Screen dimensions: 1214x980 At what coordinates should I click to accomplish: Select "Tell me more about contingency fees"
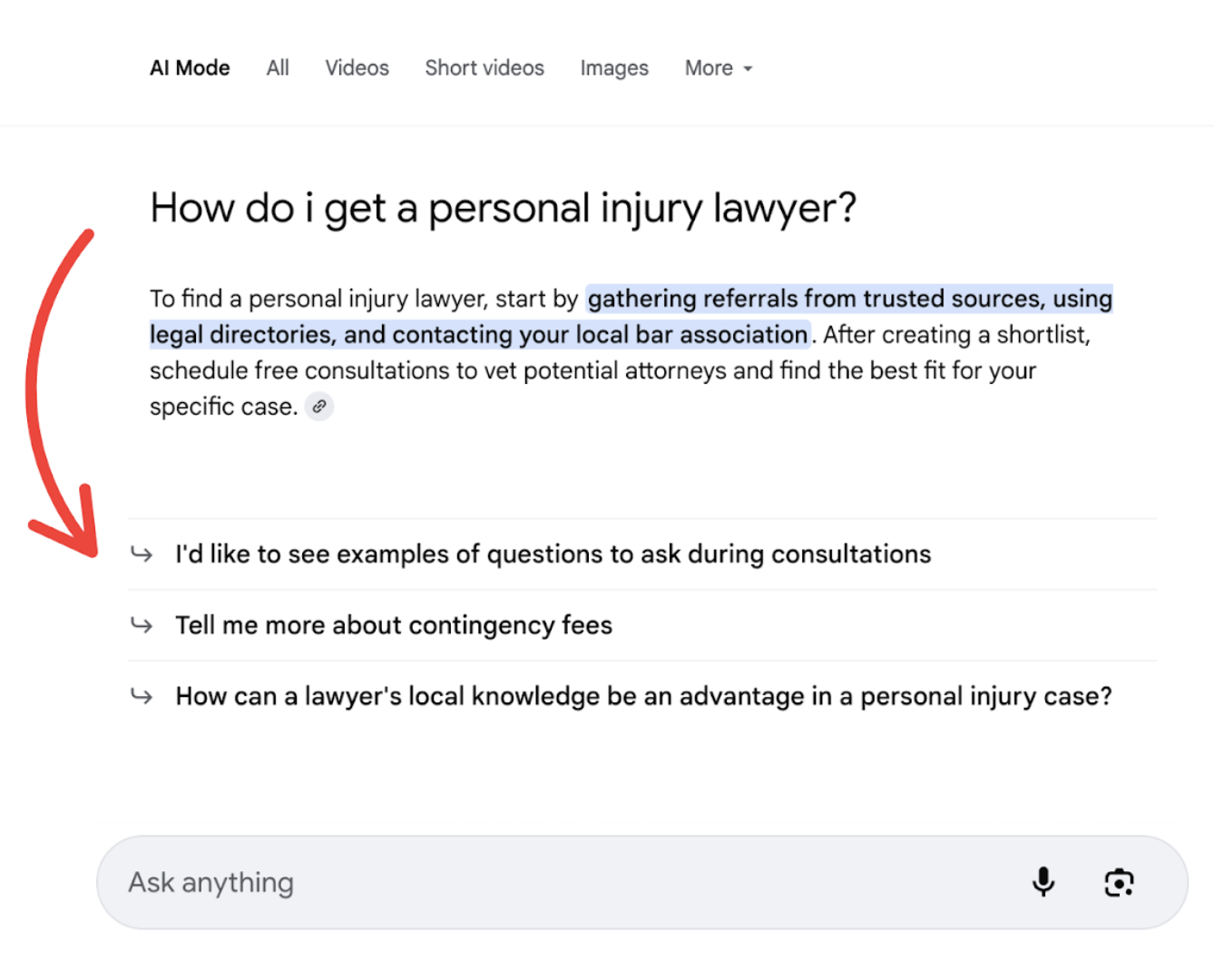click(394, 625)
